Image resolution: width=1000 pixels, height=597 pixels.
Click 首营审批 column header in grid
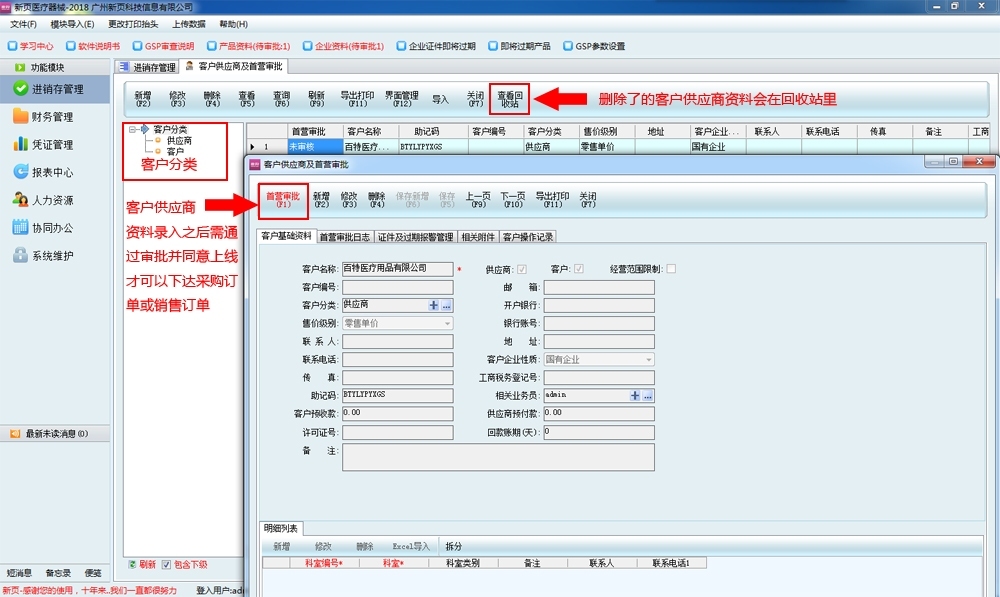pyautogui.click(x=315, y=131)
